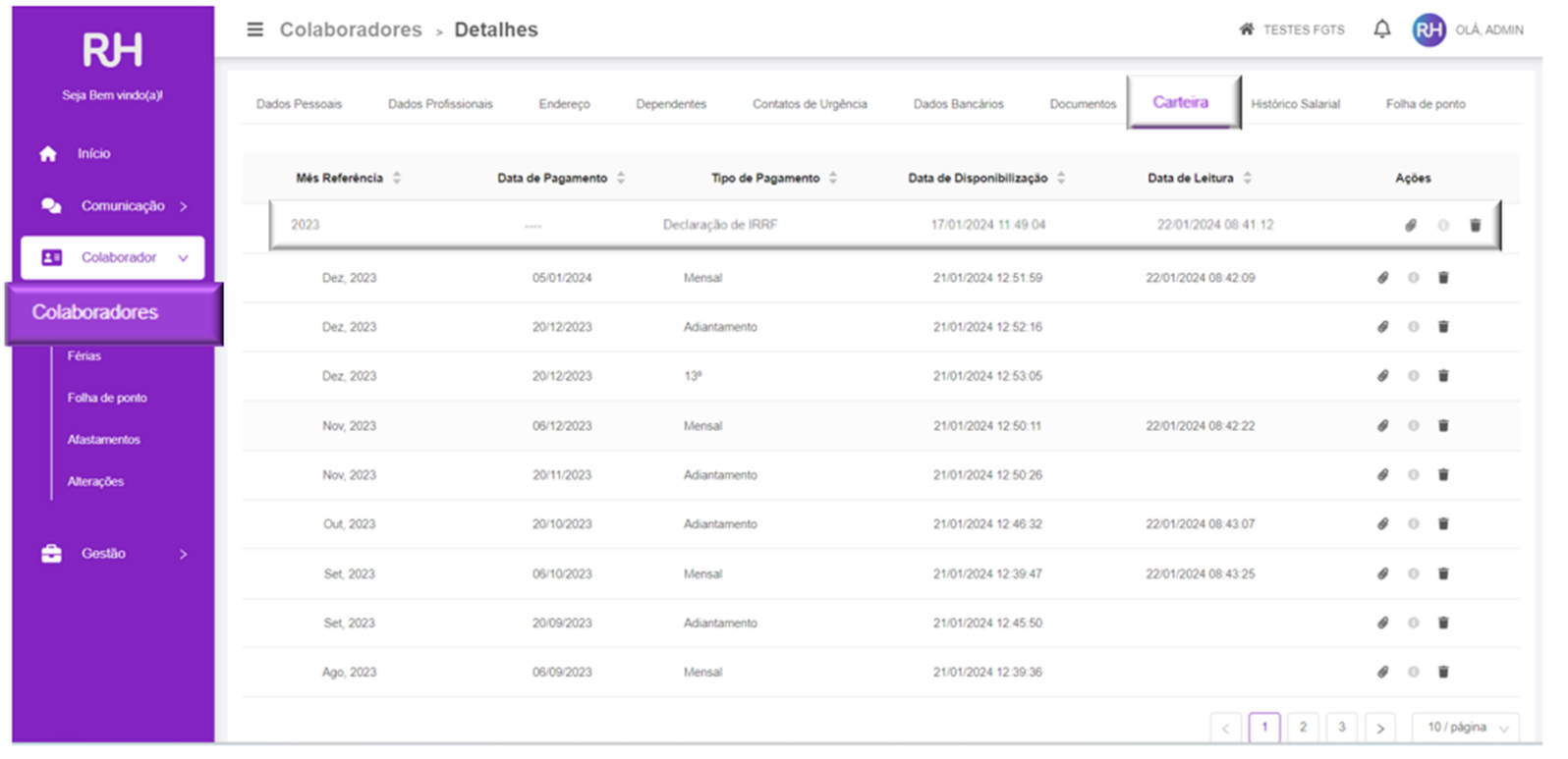Image resolution: width=1568 pixels, height=759 pixels.
Task: Go to Início in sidebar
Action: pyautogui.click(x=93, y=154)
